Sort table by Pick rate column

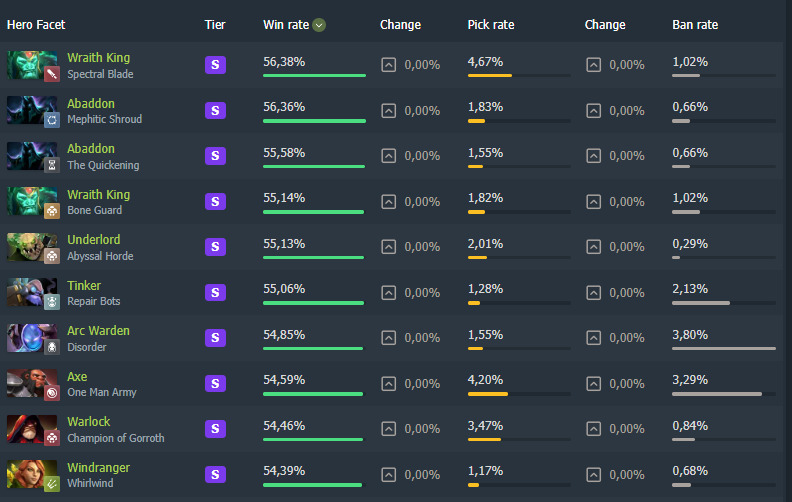coord(491,25)
